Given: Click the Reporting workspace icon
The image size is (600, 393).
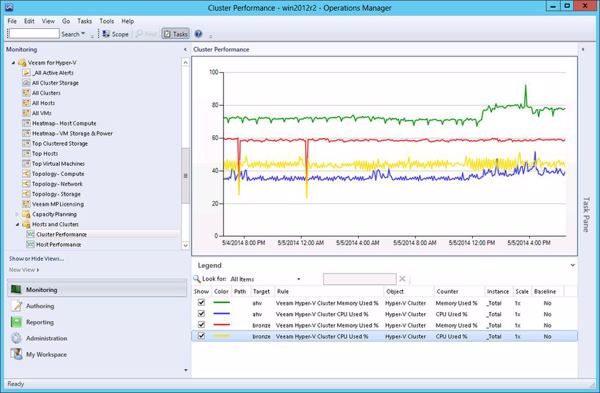Looking at the screenshot, I should [x=16, y=322].
